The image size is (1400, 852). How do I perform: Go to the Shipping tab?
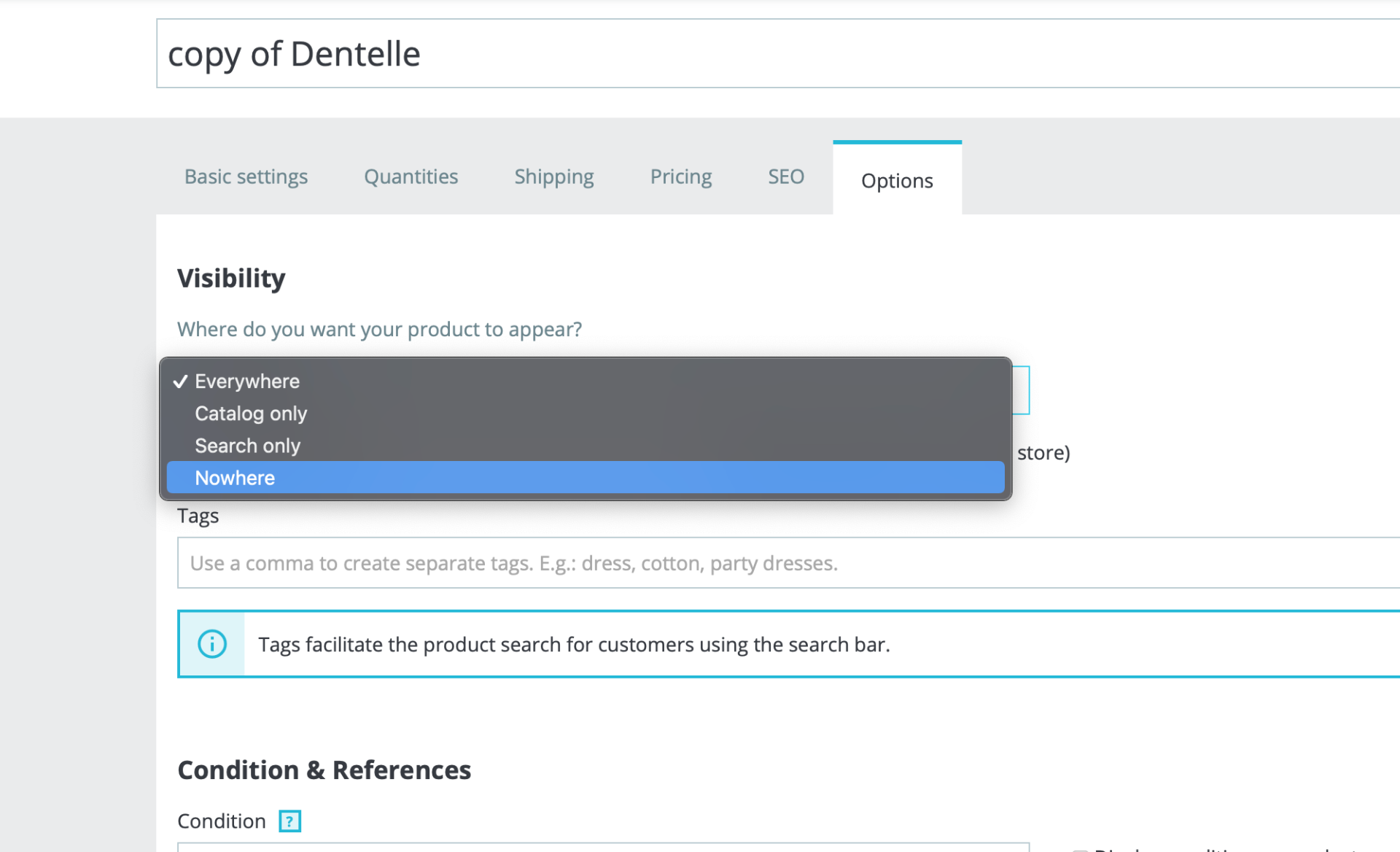point(553,177)
